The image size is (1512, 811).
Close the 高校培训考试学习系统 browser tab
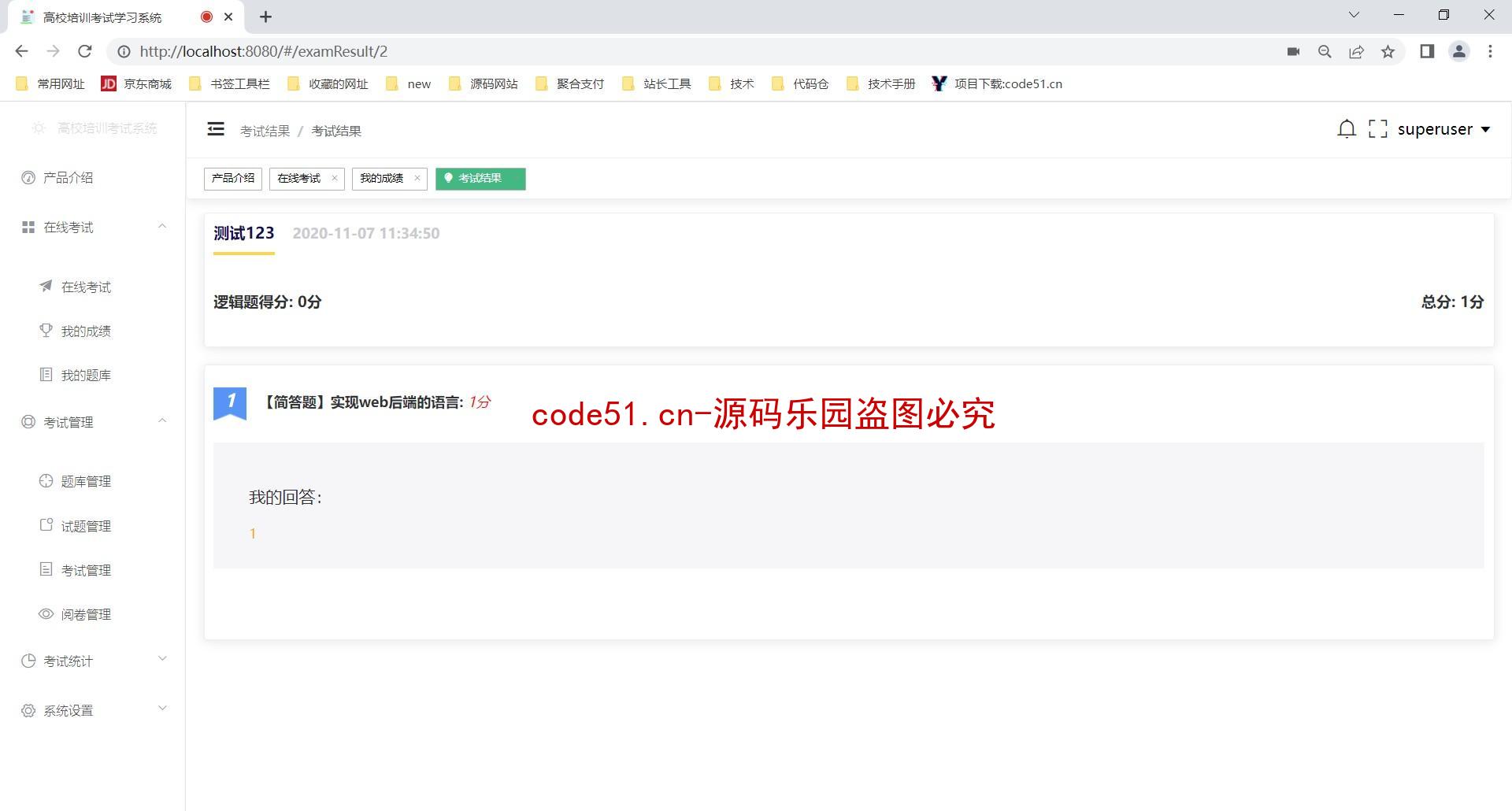(228, 17)
